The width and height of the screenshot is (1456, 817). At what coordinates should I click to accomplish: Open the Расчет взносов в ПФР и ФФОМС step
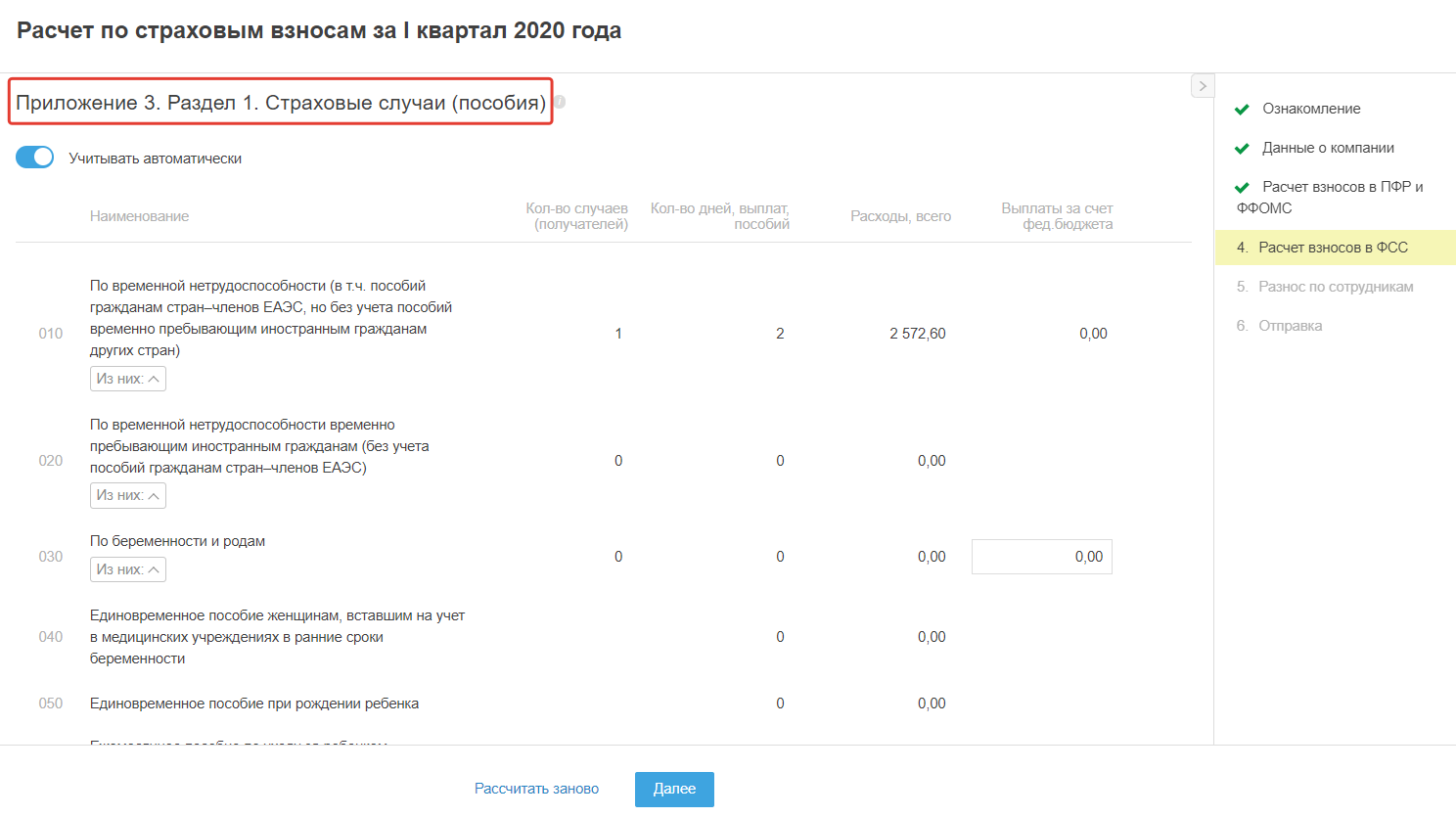point(1342,187)
